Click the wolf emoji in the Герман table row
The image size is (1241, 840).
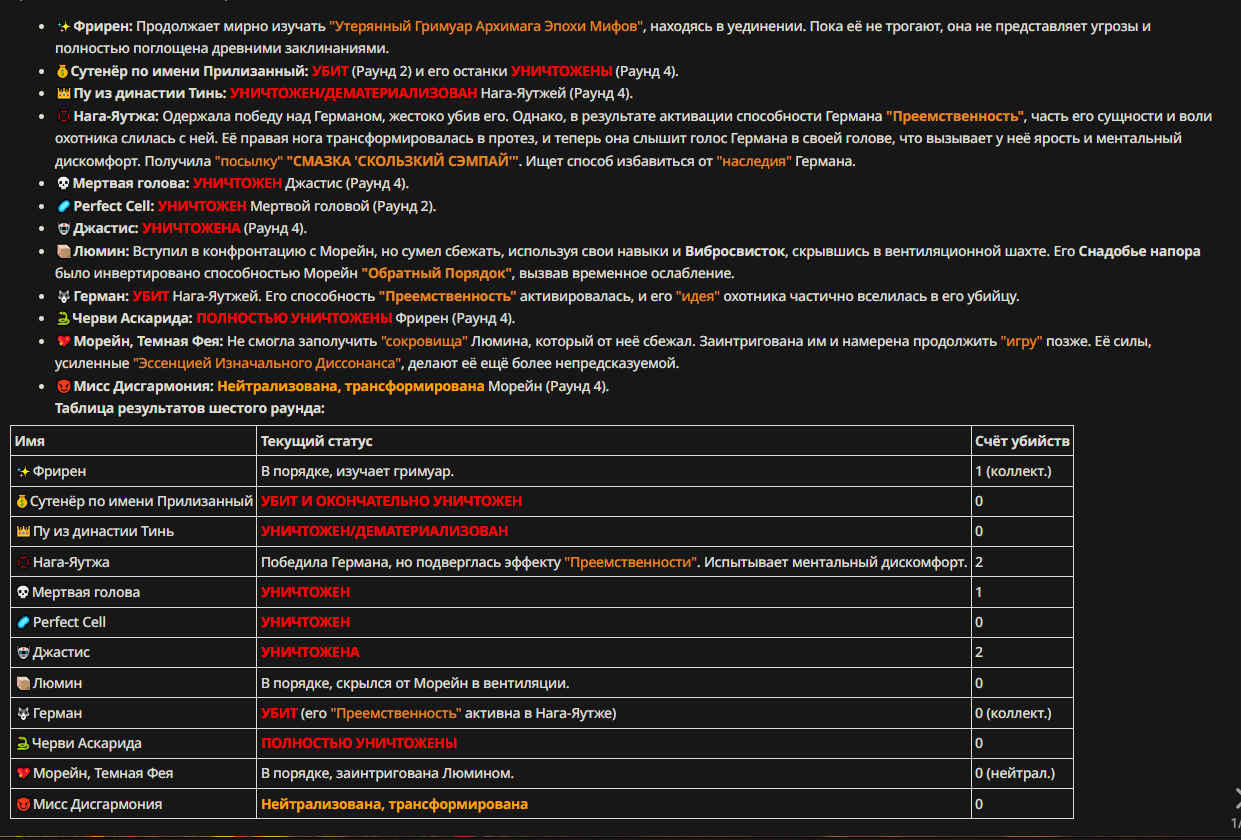[23, 713]
